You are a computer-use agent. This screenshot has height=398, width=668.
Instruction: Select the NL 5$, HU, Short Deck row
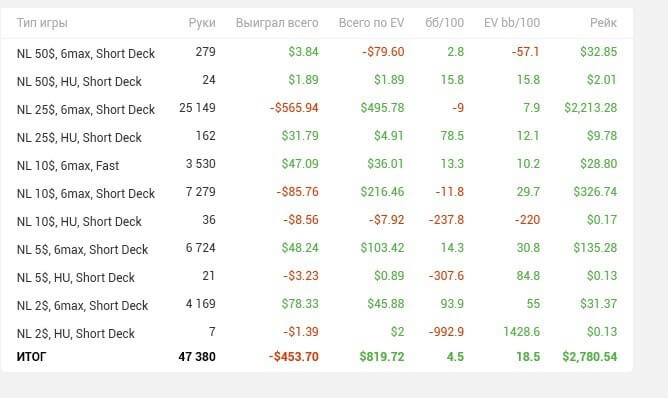tap(317, 277)
